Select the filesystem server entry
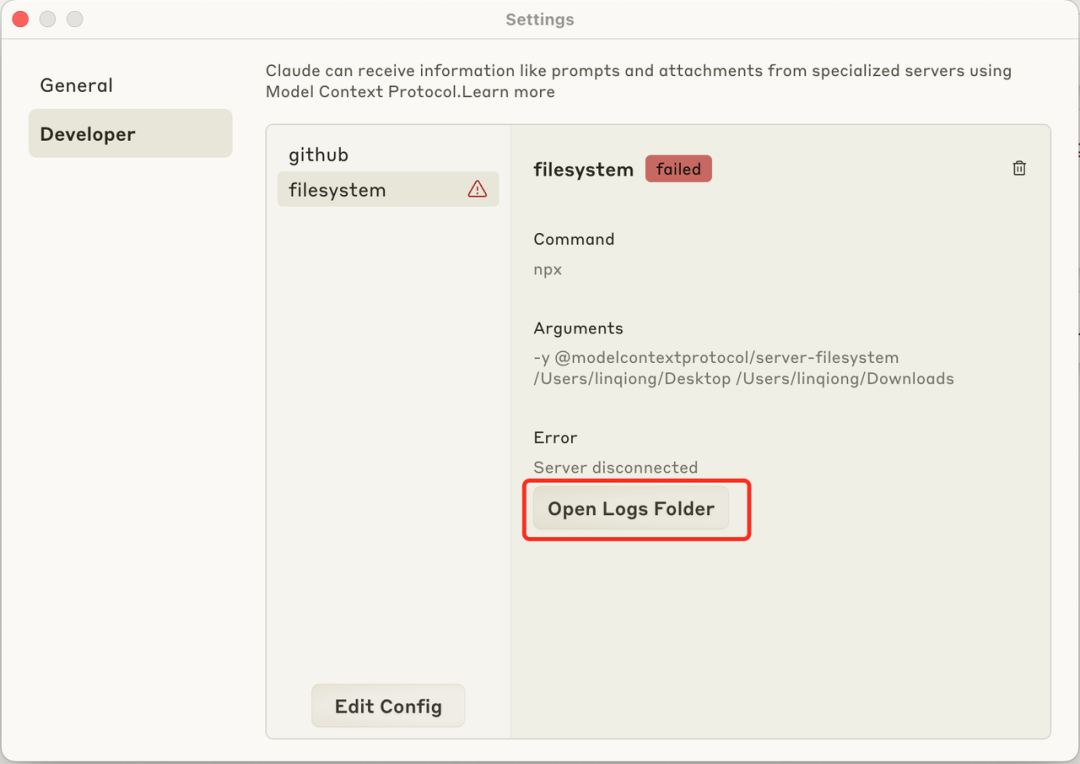1080x764 pixels. tap(388, 189)
